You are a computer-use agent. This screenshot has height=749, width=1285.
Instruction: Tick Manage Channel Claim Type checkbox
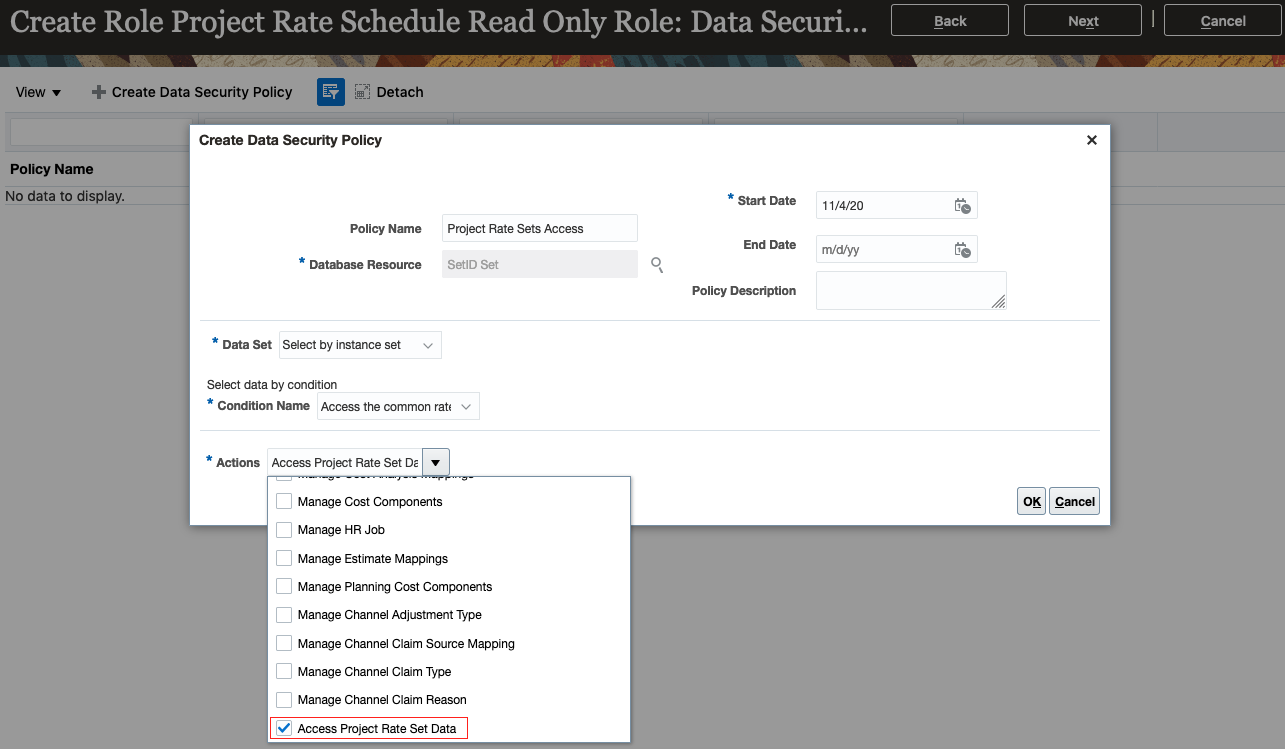click(284, 672)
